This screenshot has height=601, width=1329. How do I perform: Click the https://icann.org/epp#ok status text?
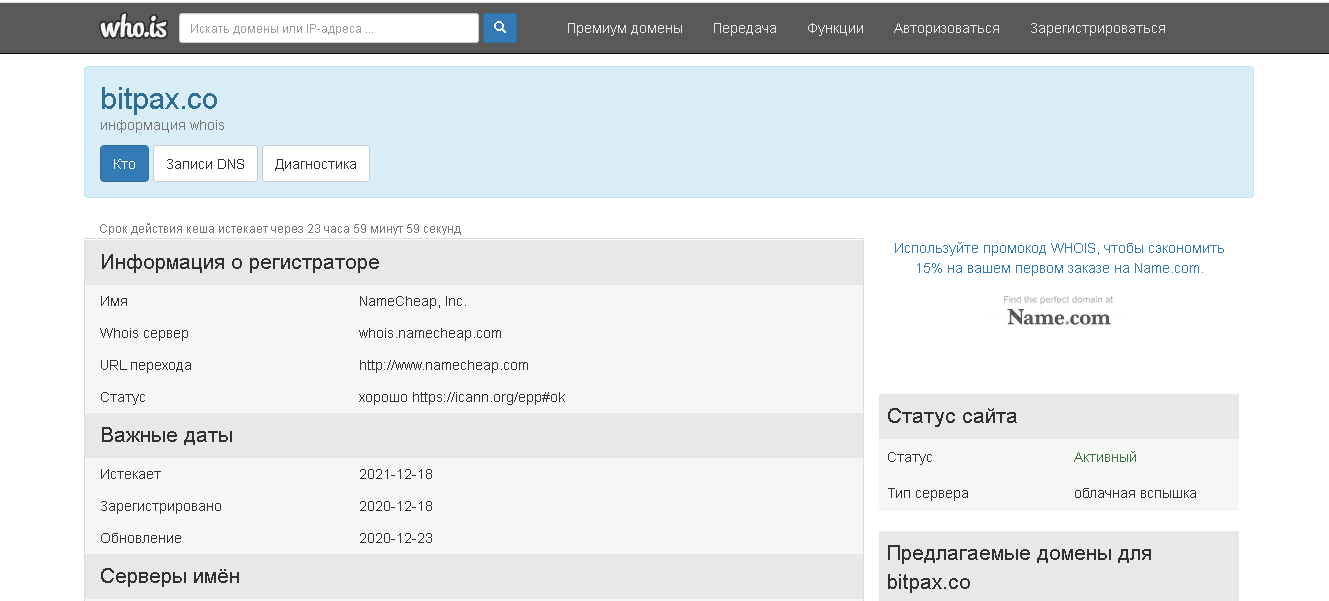click(x=488, y=397)
